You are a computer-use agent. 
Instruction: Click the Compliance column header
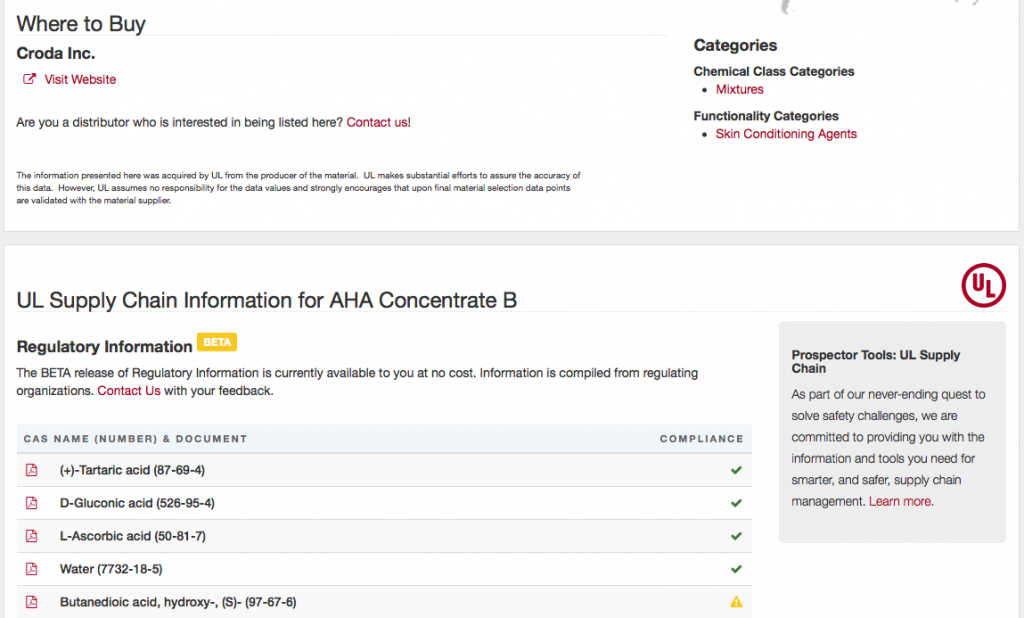pyautogui.click(x=701, y=439)
